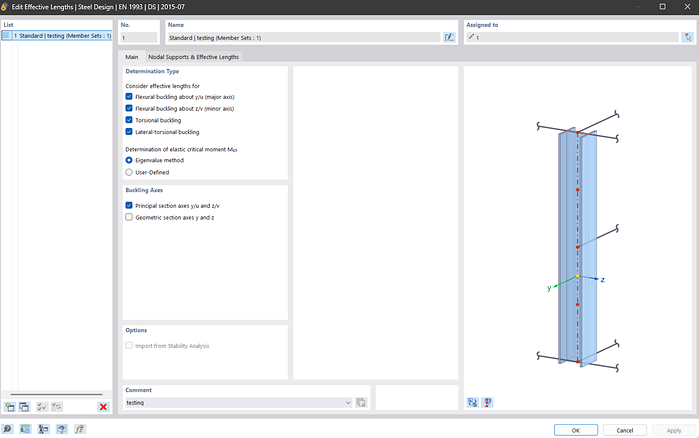Enable Geometric section axes y and z

(x=129, y=217)
